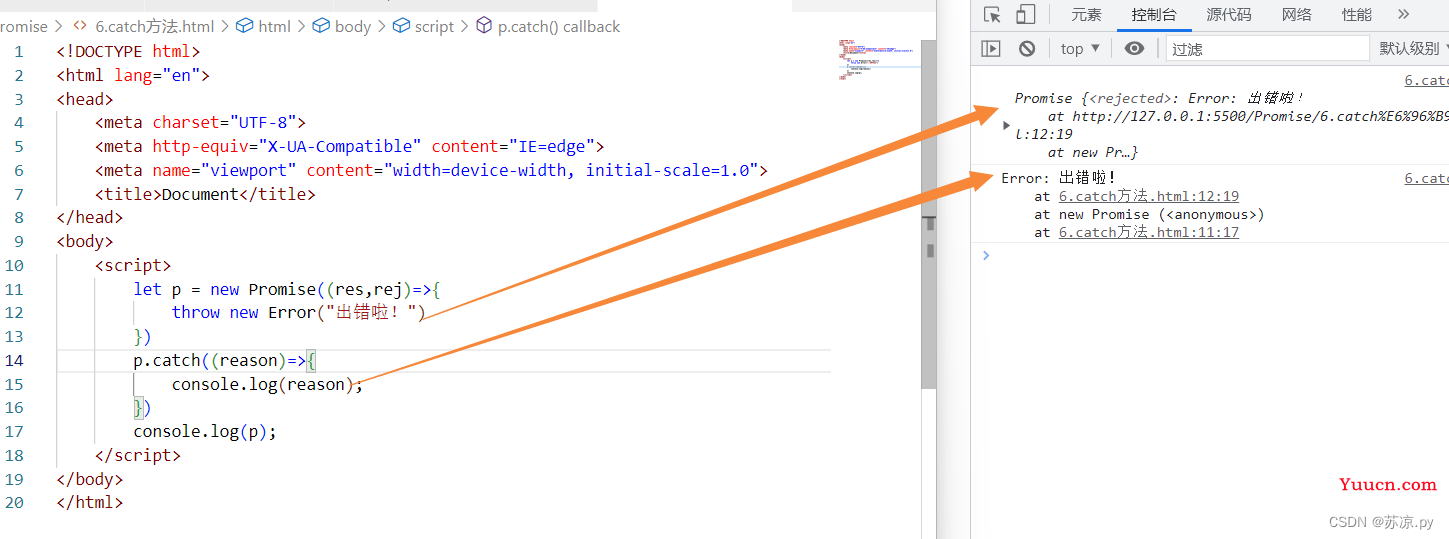The height and width of the screenshot is (539, 1449).
Task: Select the body breadcrumb item
Action: 341,26
